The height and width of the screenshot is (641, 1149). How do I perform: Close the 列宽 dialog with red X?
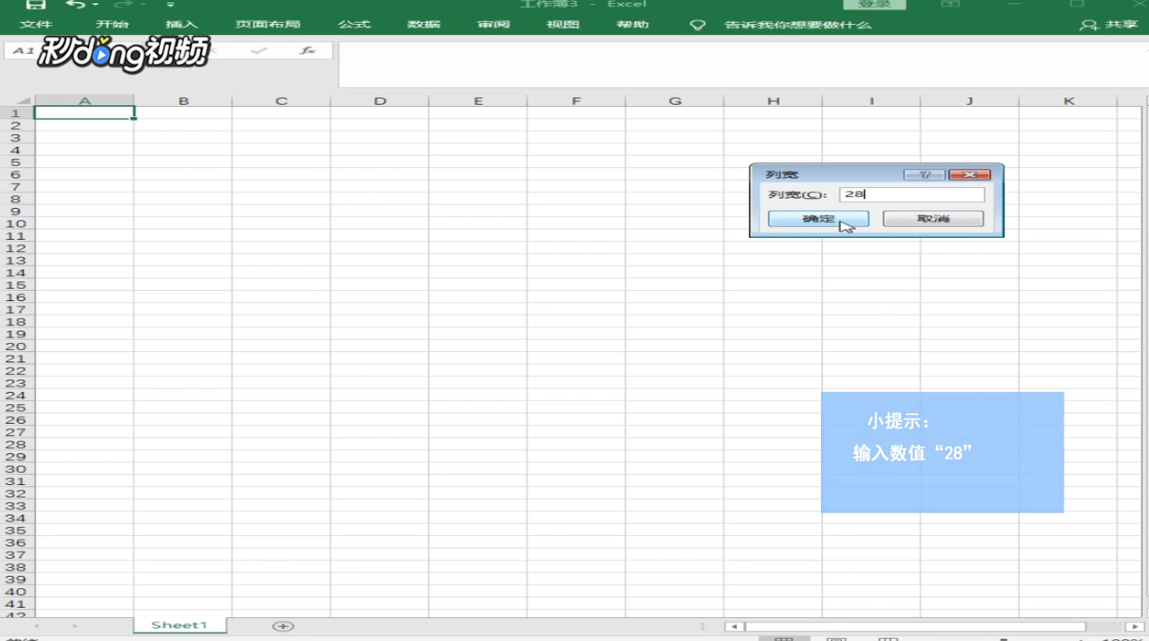[x=969, y=174]
